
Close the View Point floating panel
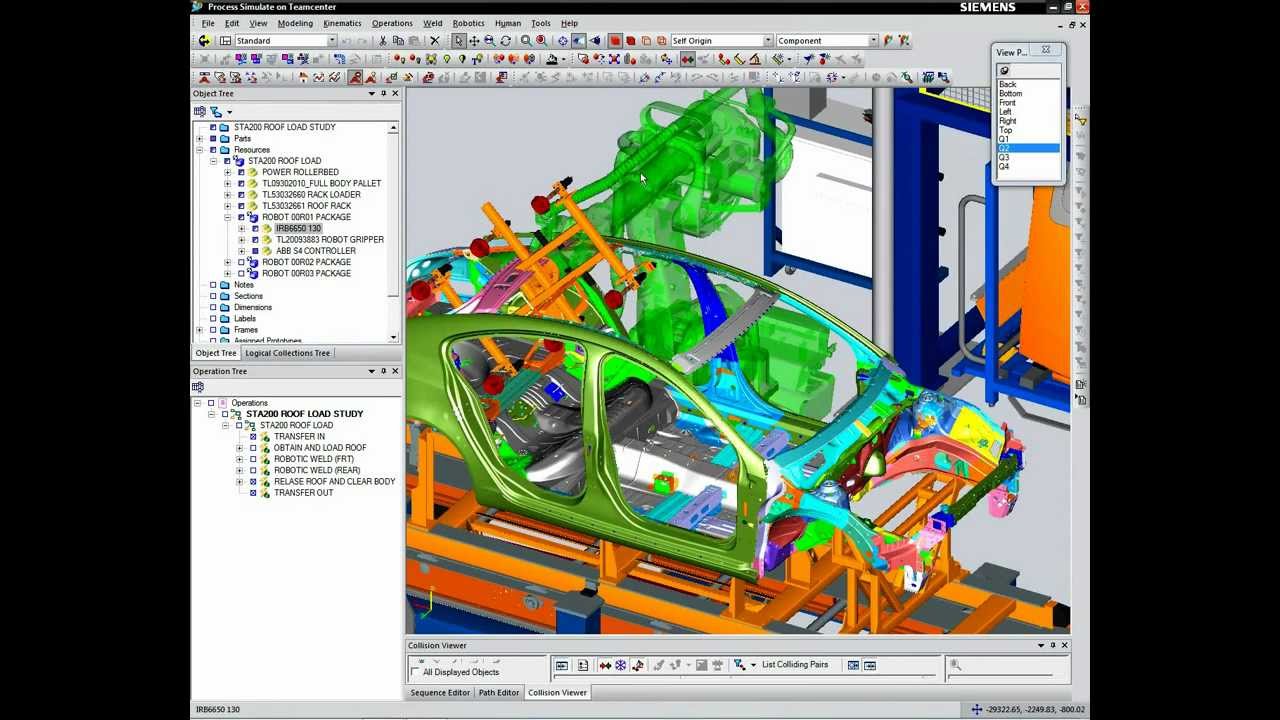click(x=1046, y=50)
